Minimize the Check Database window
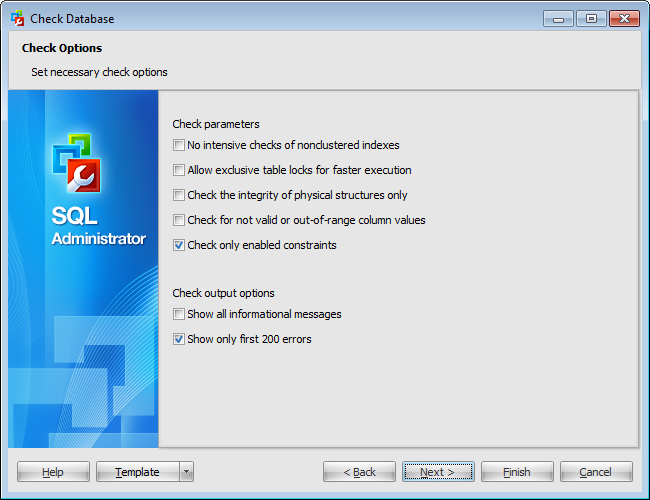This screenshot has width=650, height=500. 557,18
